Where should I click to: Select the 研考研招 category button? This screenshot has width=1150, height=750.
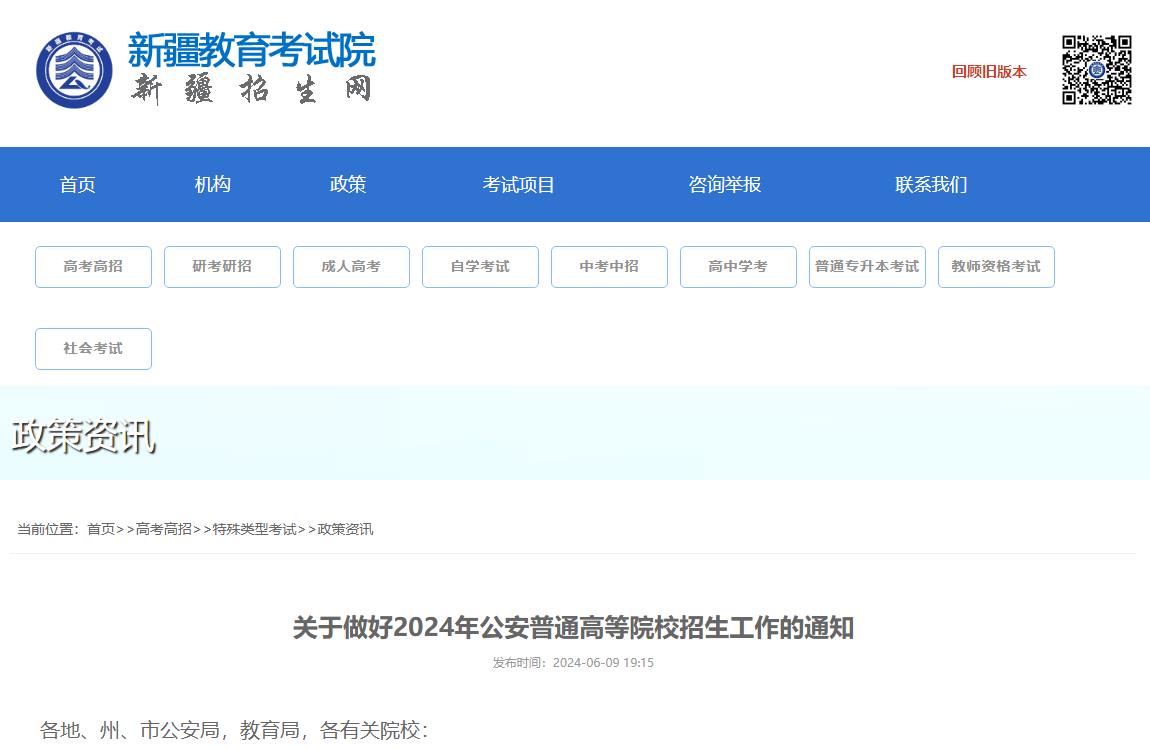pos(222,266)
